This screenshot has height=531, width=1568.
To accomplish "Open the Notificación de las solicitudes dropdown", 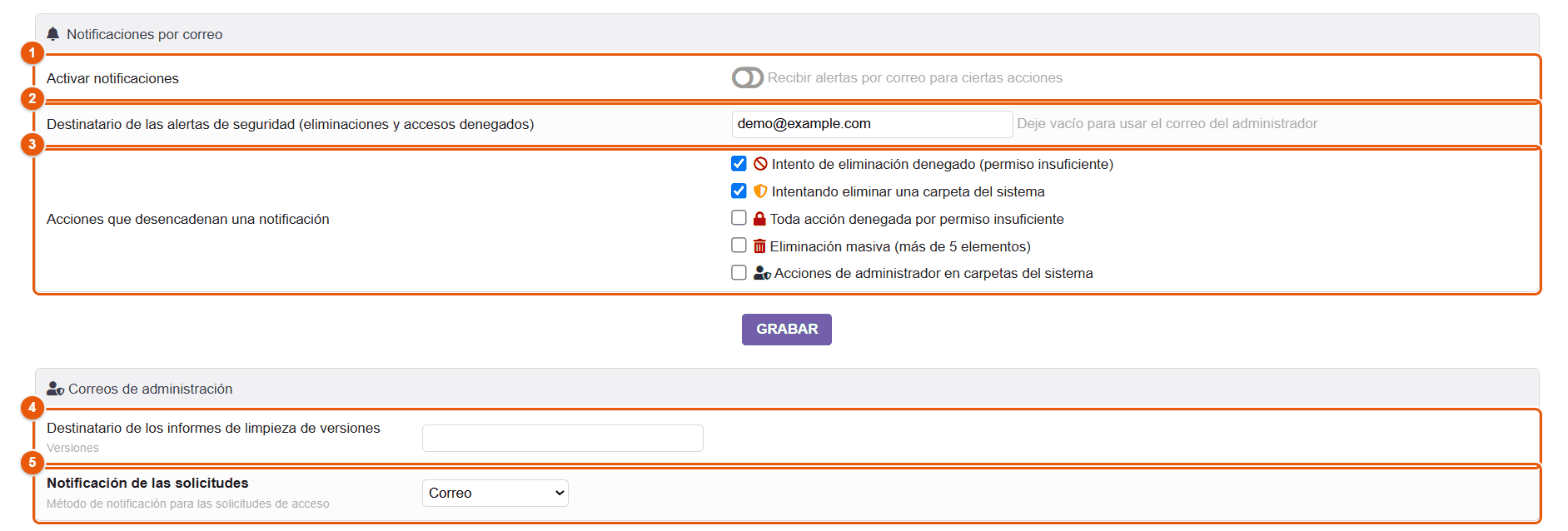I will (x=495, y=493).
